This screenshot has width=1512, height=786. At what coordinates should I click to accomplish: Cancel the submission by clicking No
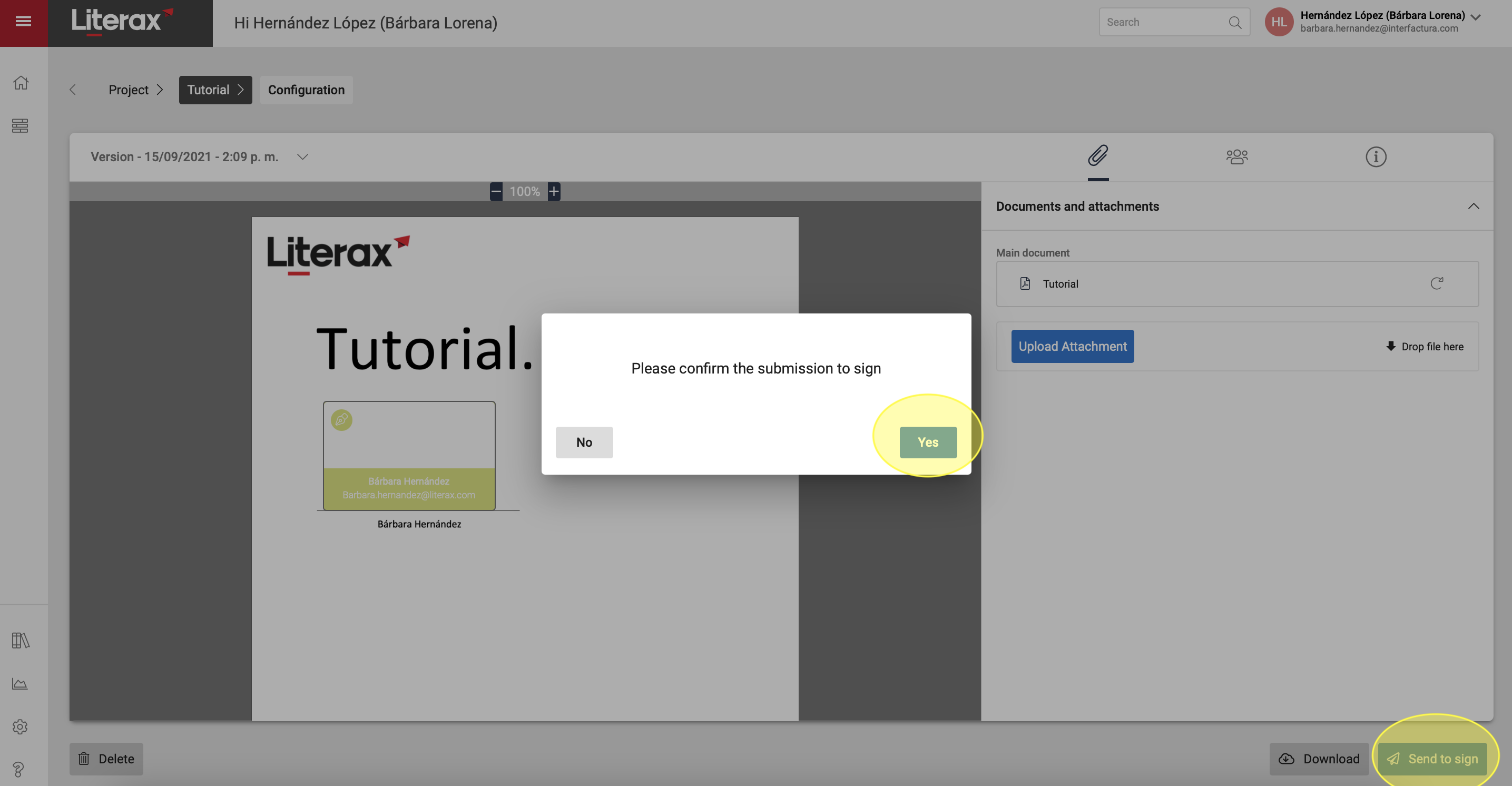coord(584,442)
